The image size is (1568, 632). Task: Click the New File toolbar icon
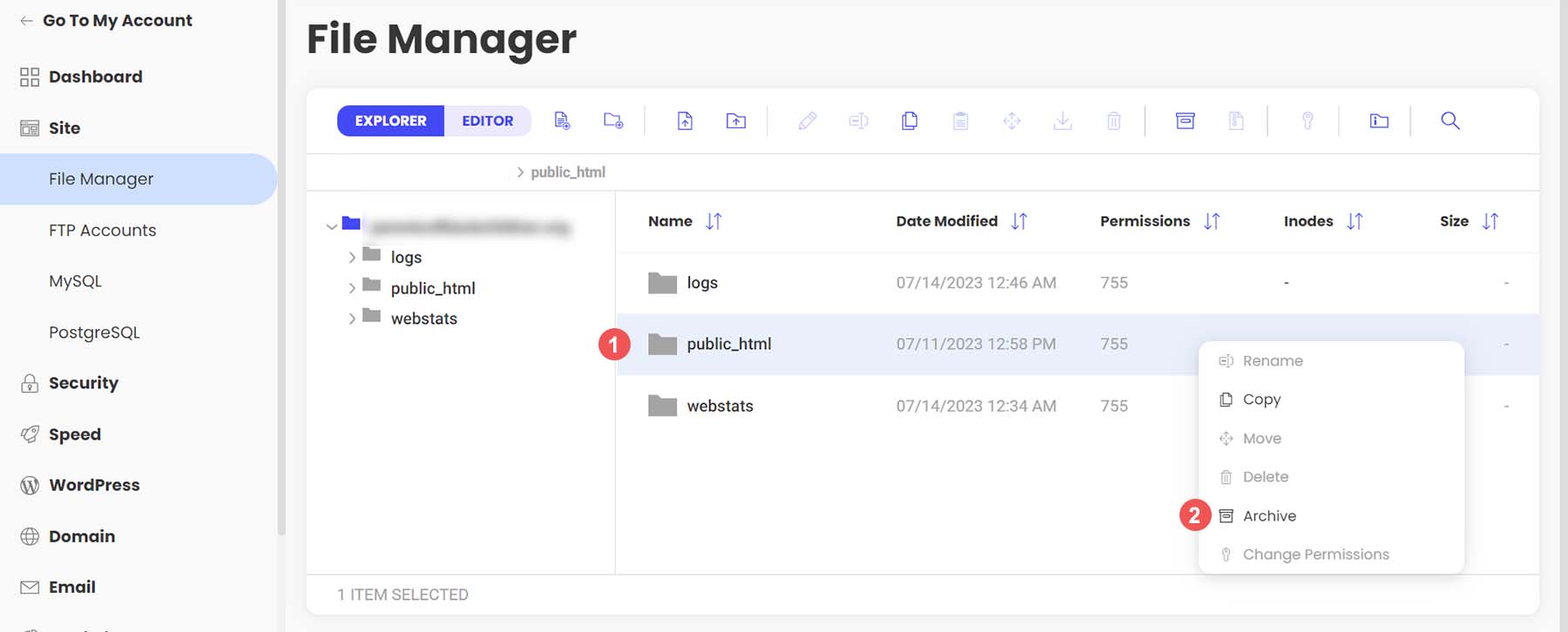click(562, 121)
